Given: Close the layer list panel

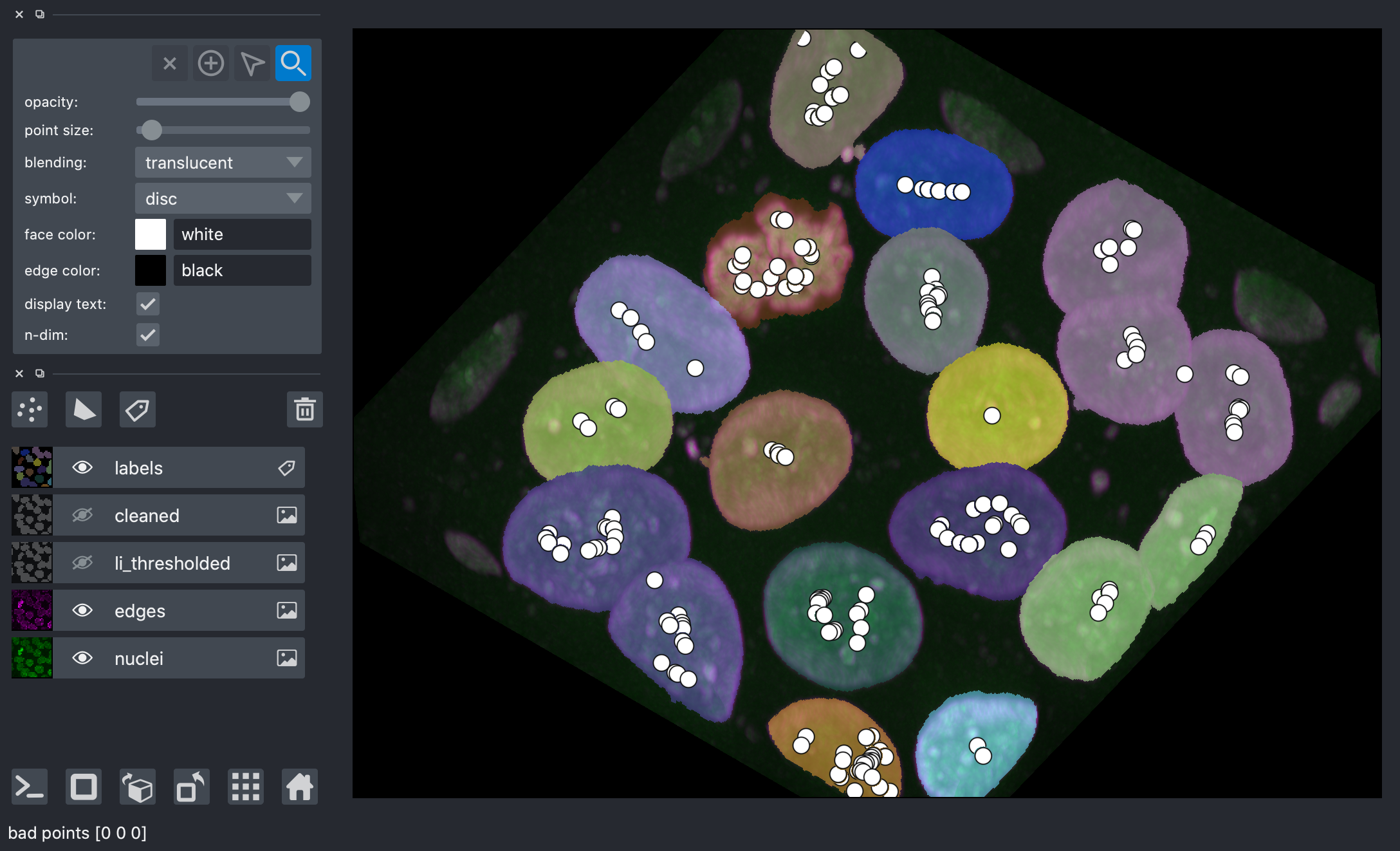Looking at the screenshot, I should point(19,373).
